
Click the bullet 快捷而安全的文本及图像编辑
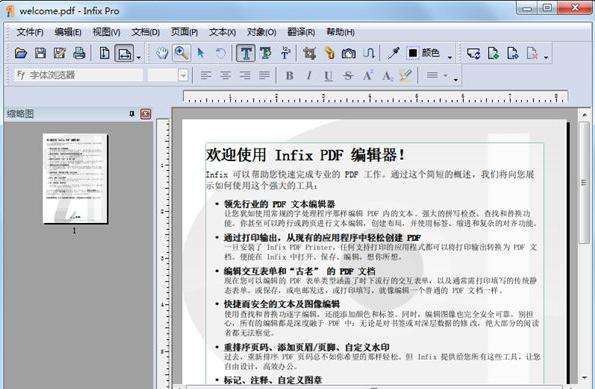(282, 304)
